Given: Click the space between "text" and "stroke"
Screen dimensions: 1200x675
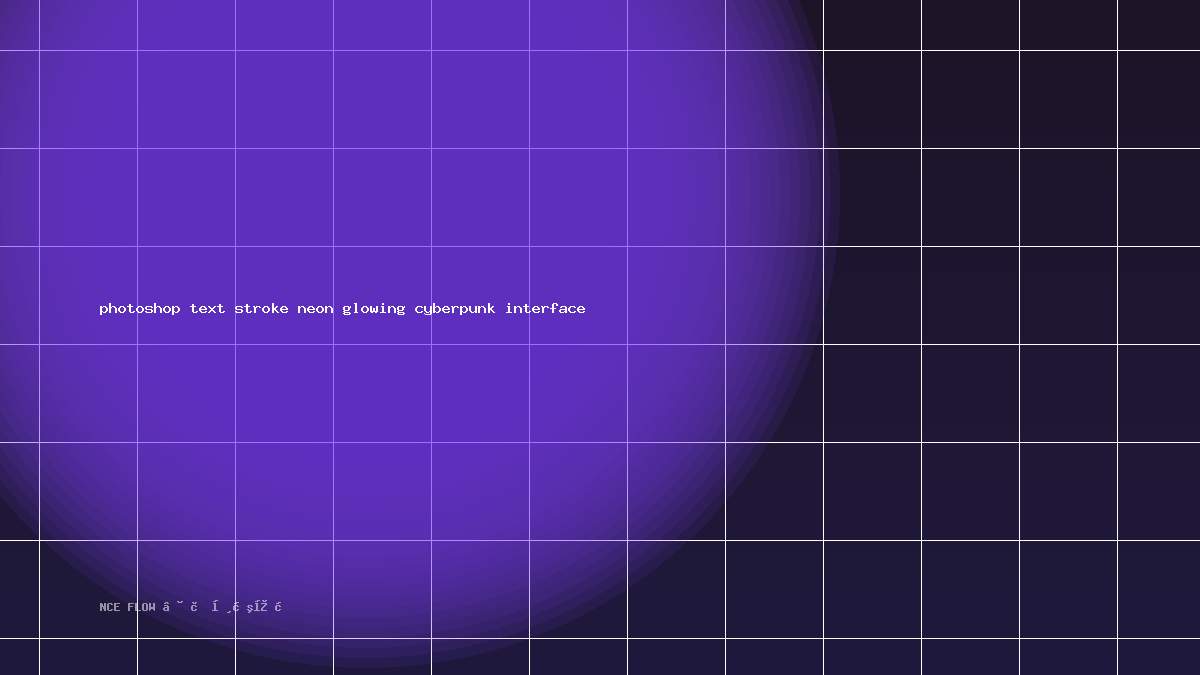Looking at the screenshot, I should point(230,308).
